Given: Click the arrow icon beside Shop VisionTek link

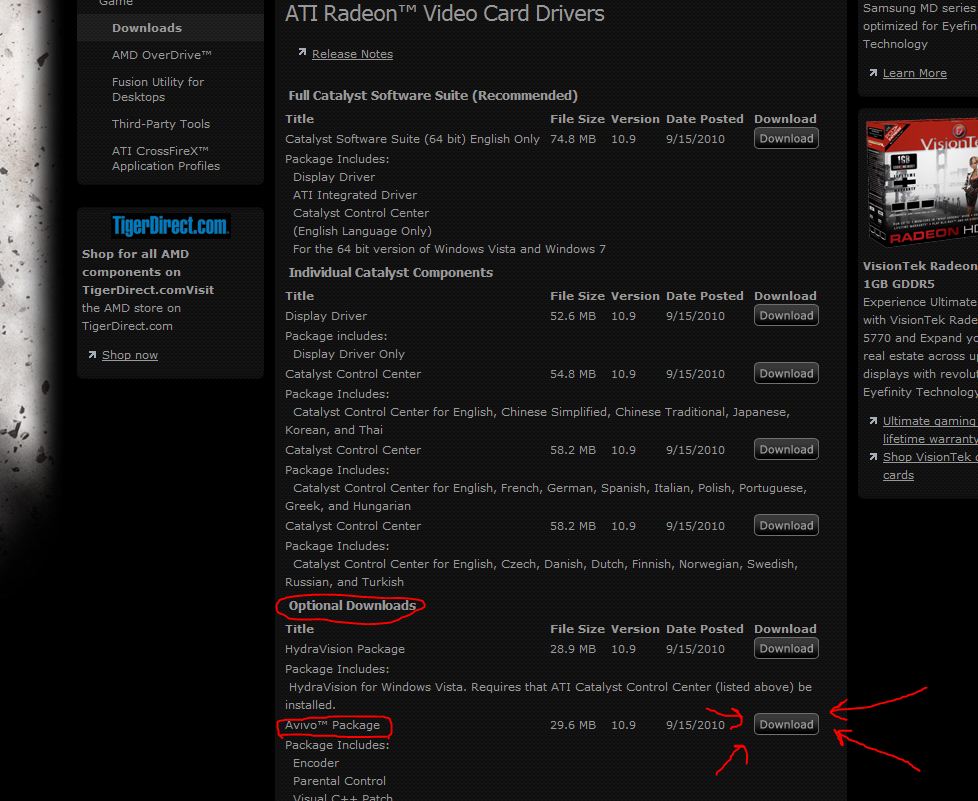Looking at the screenshot, I should (x=873, y=457).
